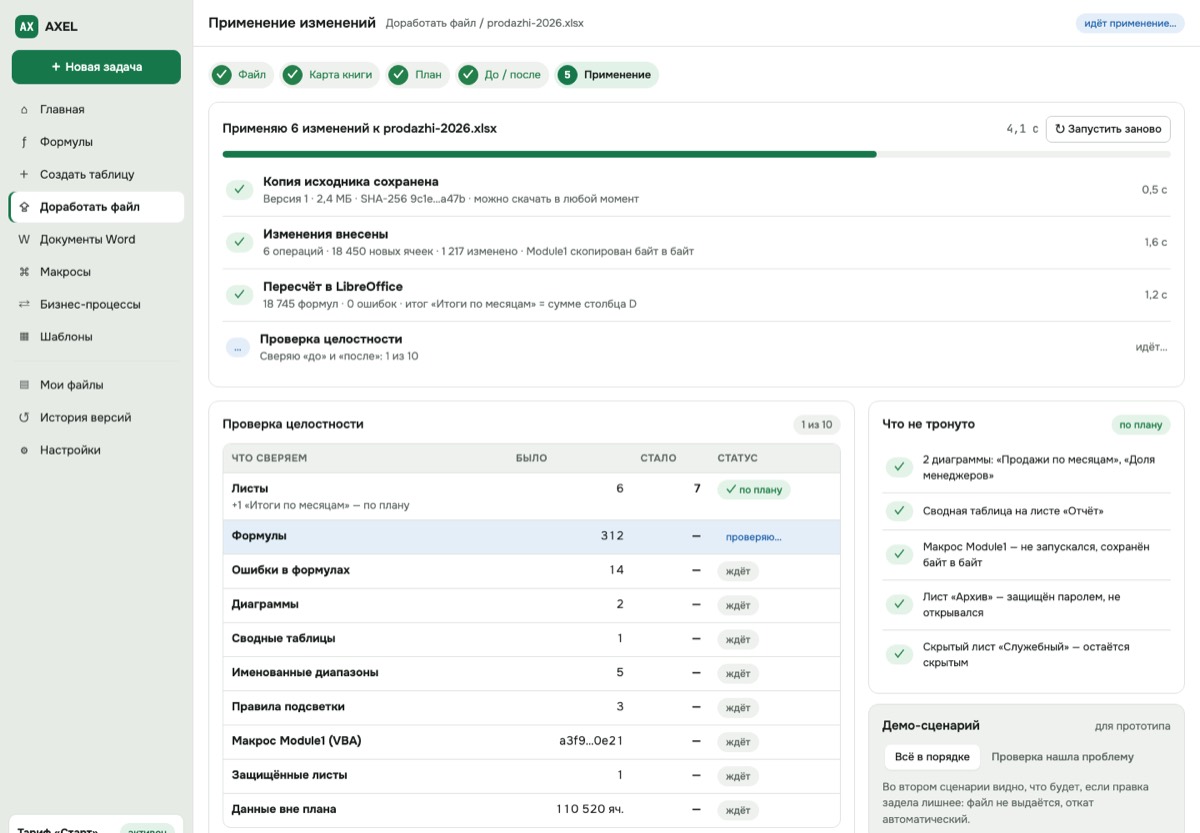The width and height of the screenshot is (1200, 833).
Task: Click the gear icon beside Настройки
Action: pos(24,450)
